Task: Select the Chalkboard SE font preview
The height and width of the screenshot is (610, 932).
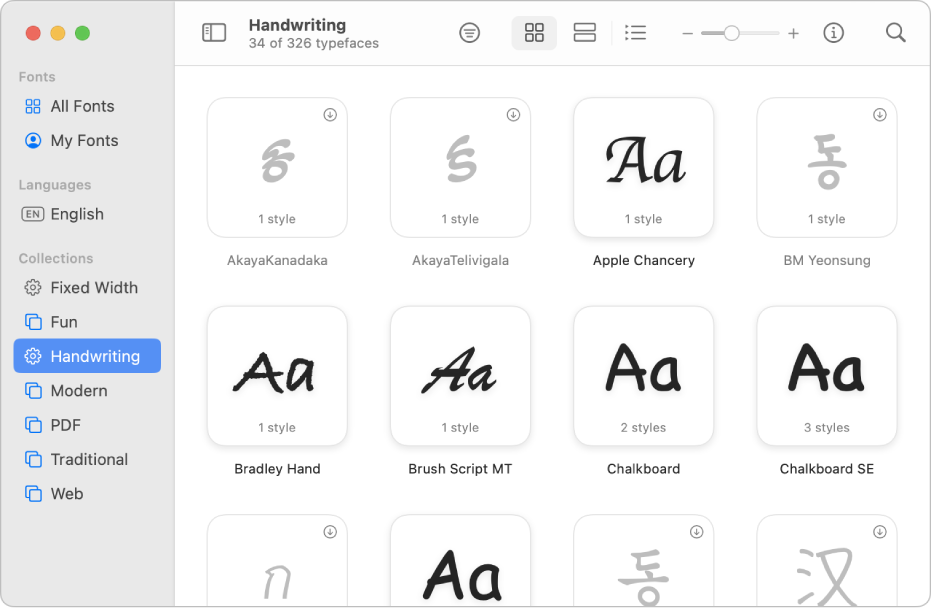Action: (x=827, y=376)
